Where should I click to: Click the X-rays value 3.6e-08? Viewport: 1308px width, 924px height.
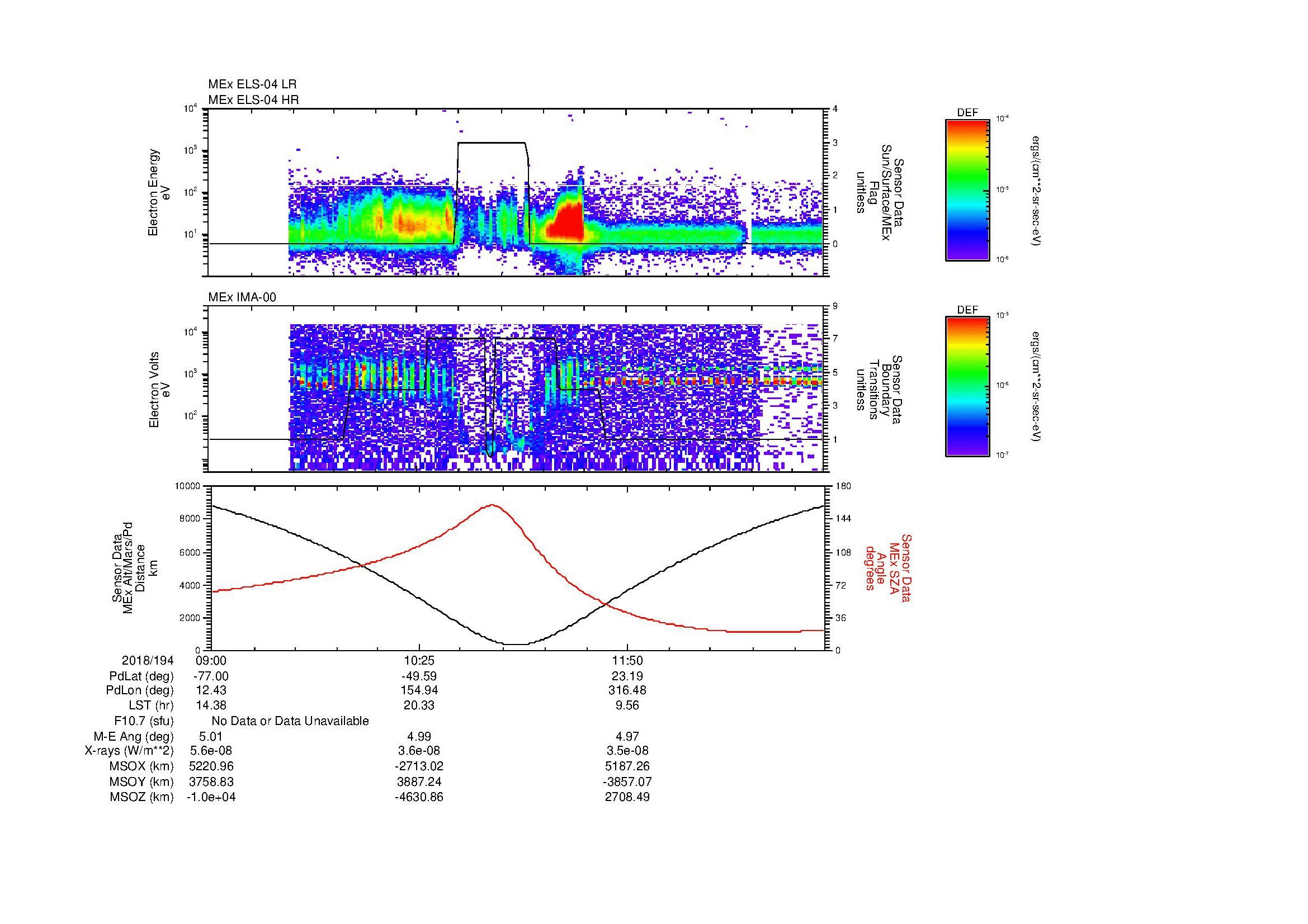click(x=419, y=751)
